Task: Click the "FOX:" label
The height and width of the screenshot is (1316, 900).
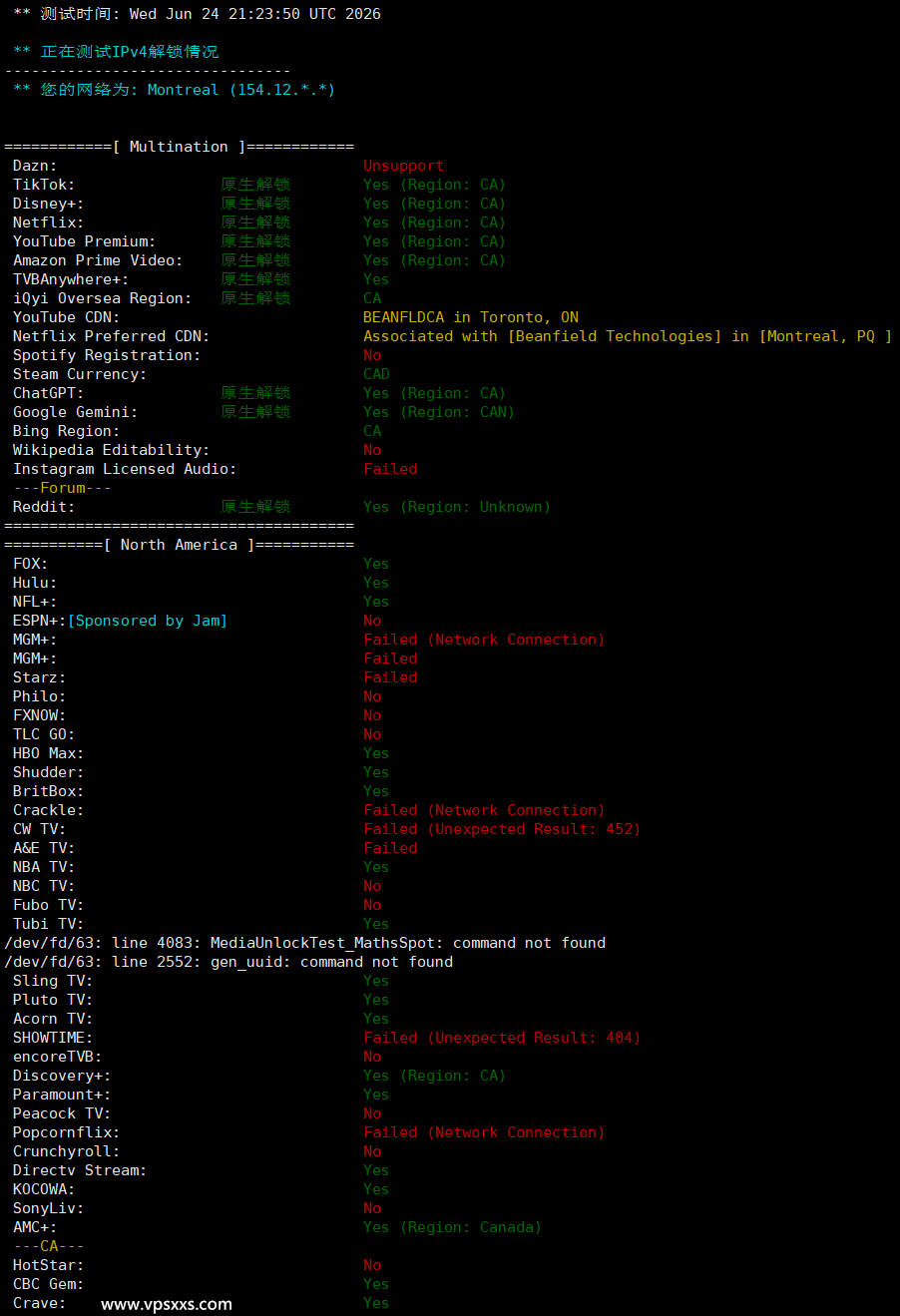Action: [x=31, y=564]
